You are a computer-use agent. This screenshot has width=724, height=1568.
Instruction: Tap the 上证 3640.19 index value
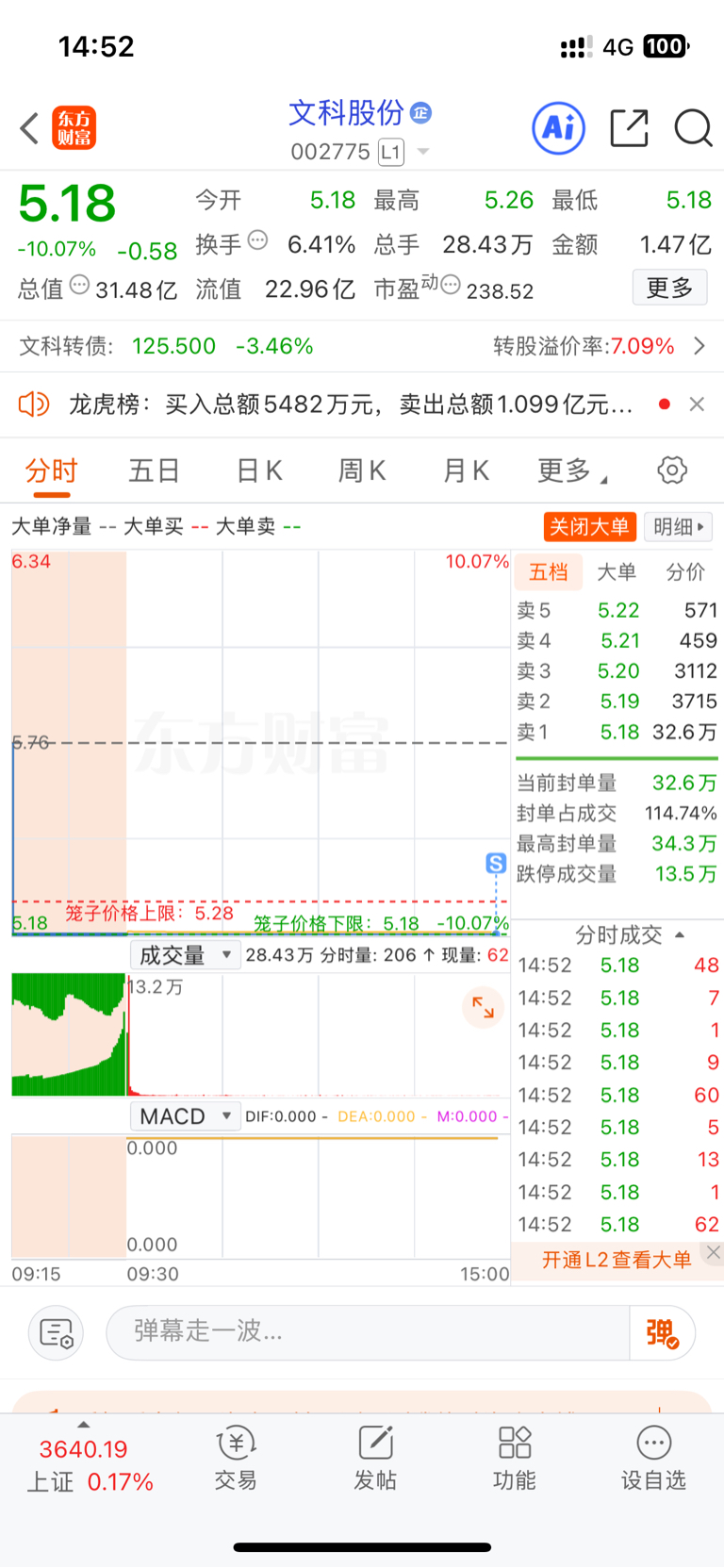[83, 1448]
